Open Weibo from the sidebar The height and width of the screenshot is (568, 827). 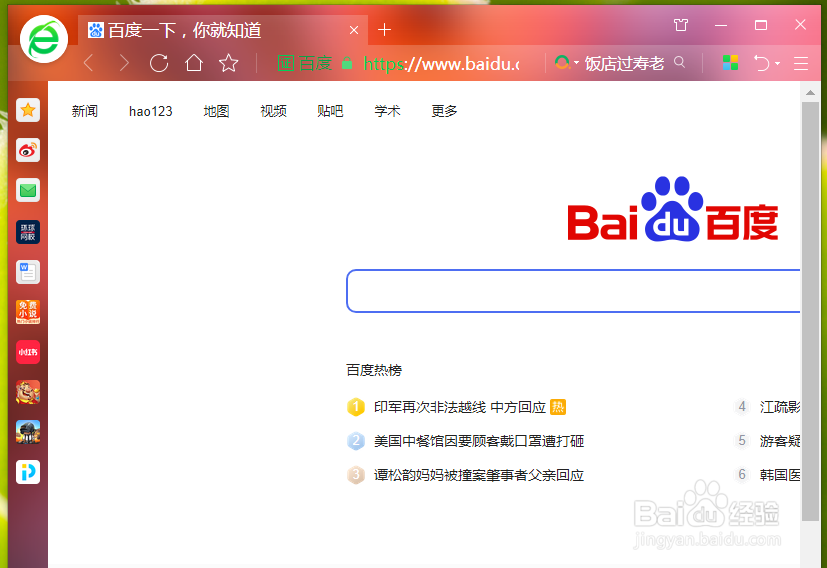28,150
